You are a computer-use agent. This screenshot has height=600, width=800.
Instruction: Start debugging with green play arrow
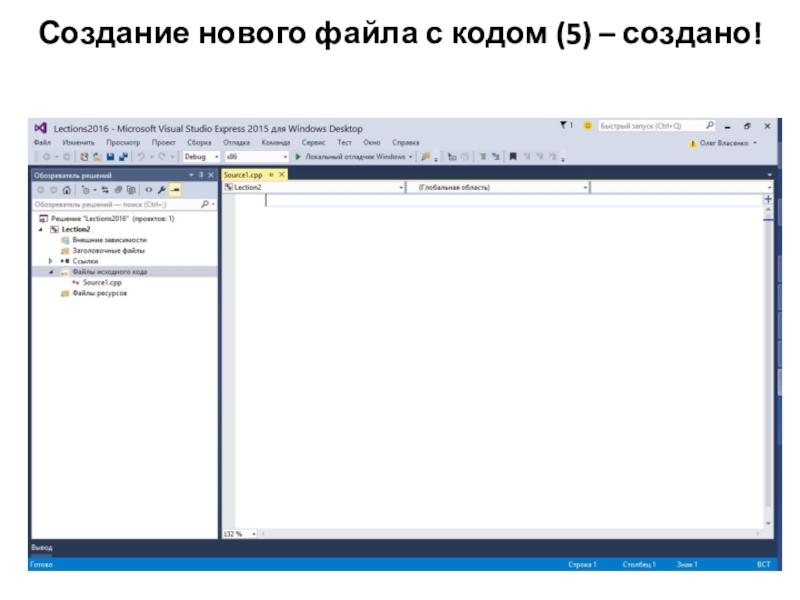(298, 157)
